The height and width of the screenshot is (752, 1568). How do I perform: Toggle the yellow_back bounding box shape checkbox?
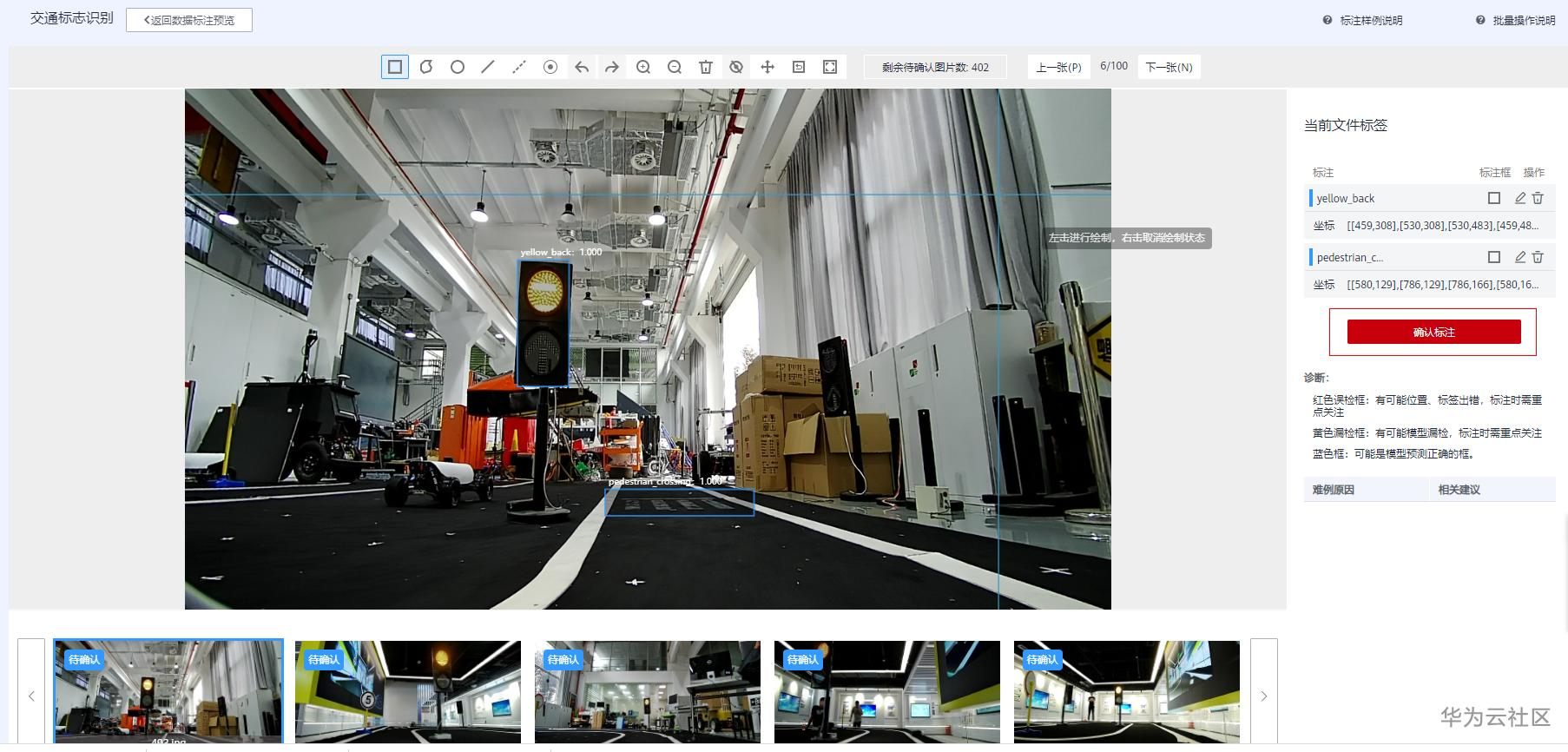coord(1494,198)
